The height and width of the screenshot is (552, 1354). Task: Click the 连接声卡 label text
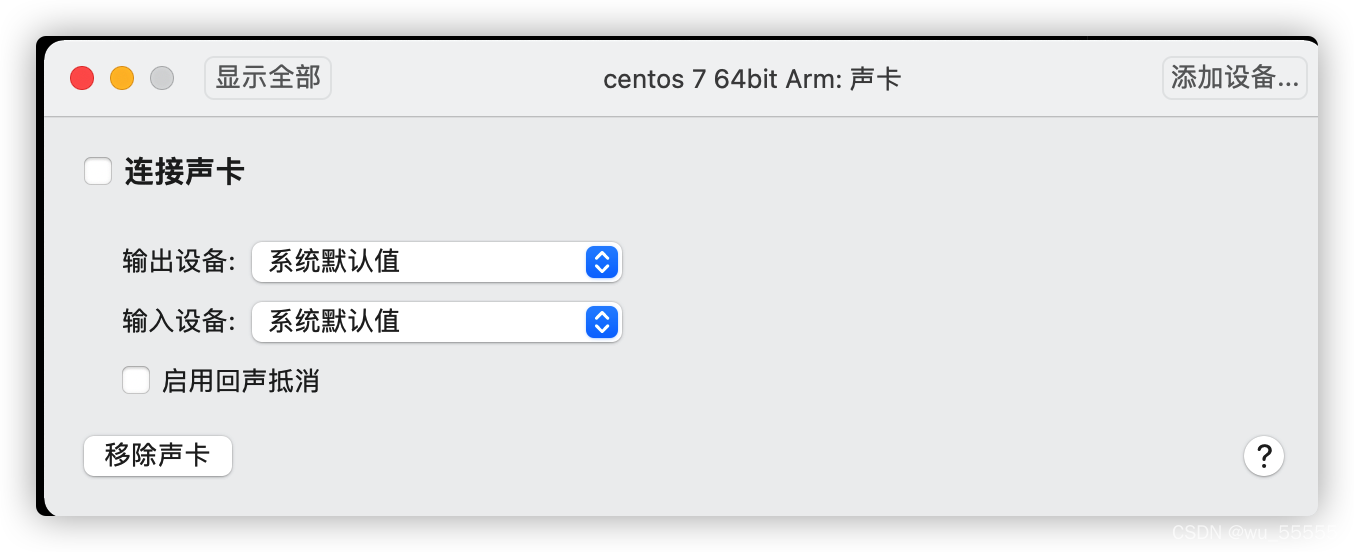(x=184, y=172)
